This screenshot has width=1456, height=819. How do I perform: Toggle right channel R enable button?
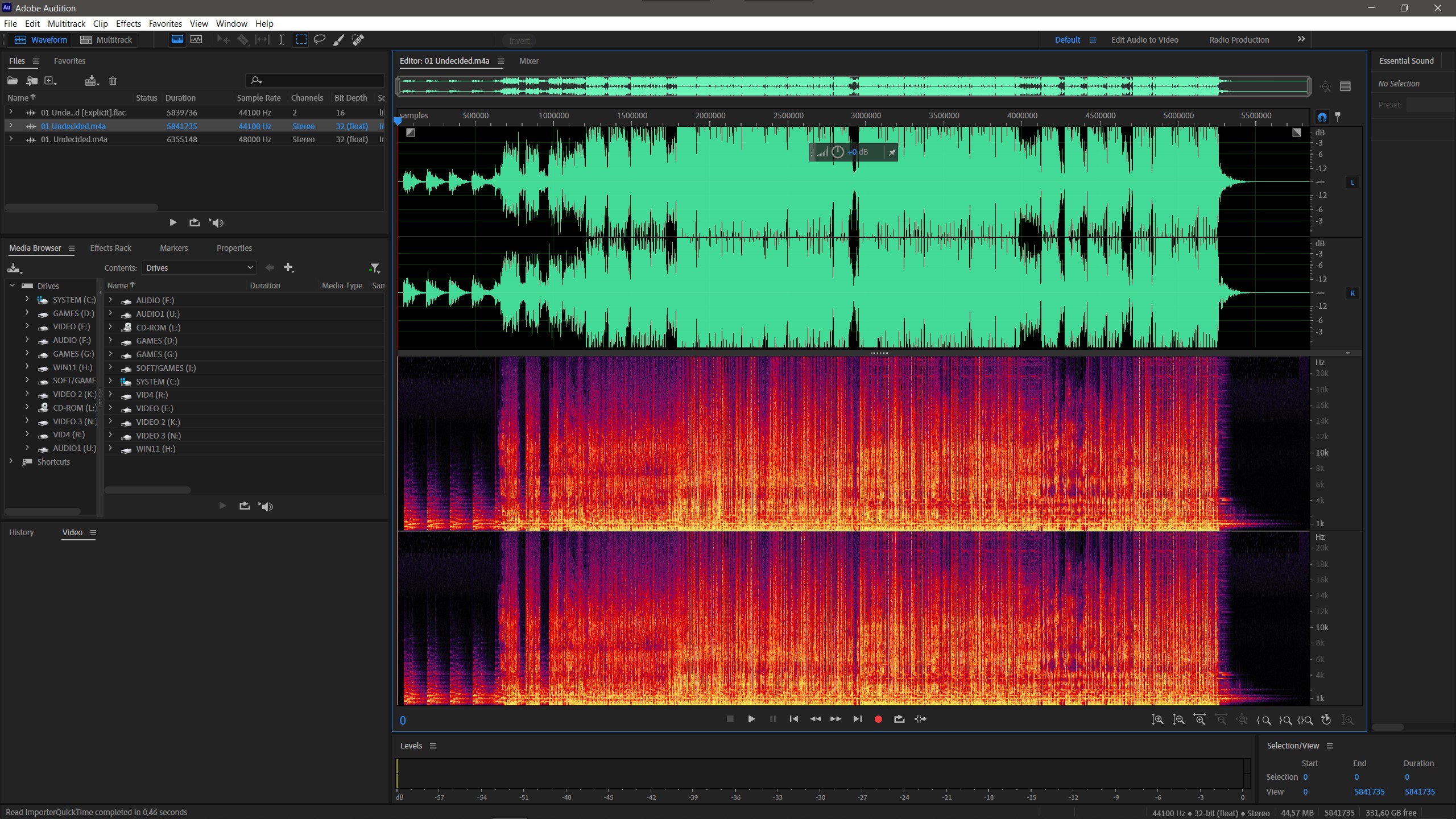click(1352, 293)
